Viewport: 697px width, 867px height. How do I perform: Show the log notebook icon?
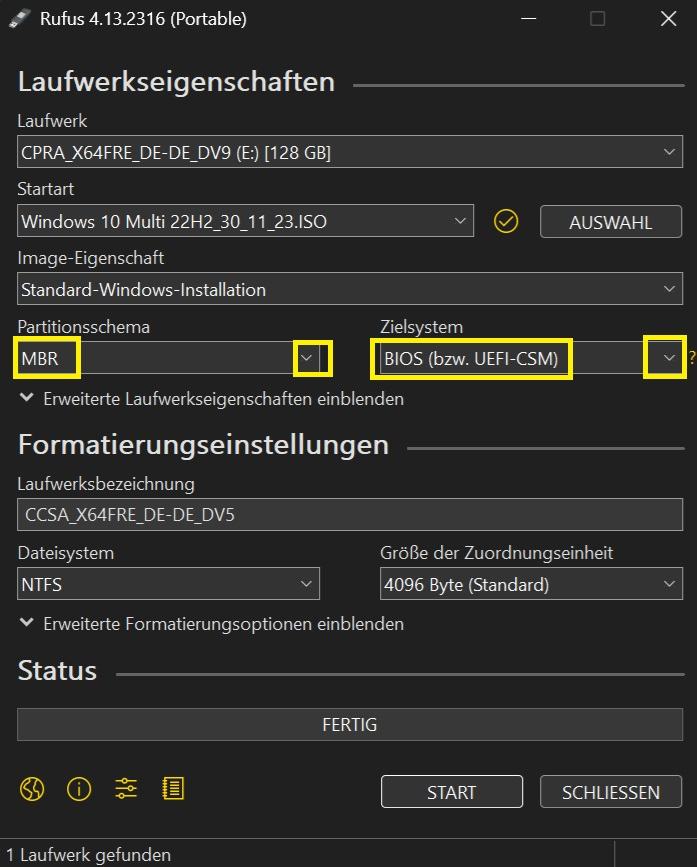(x=173, y=788)
